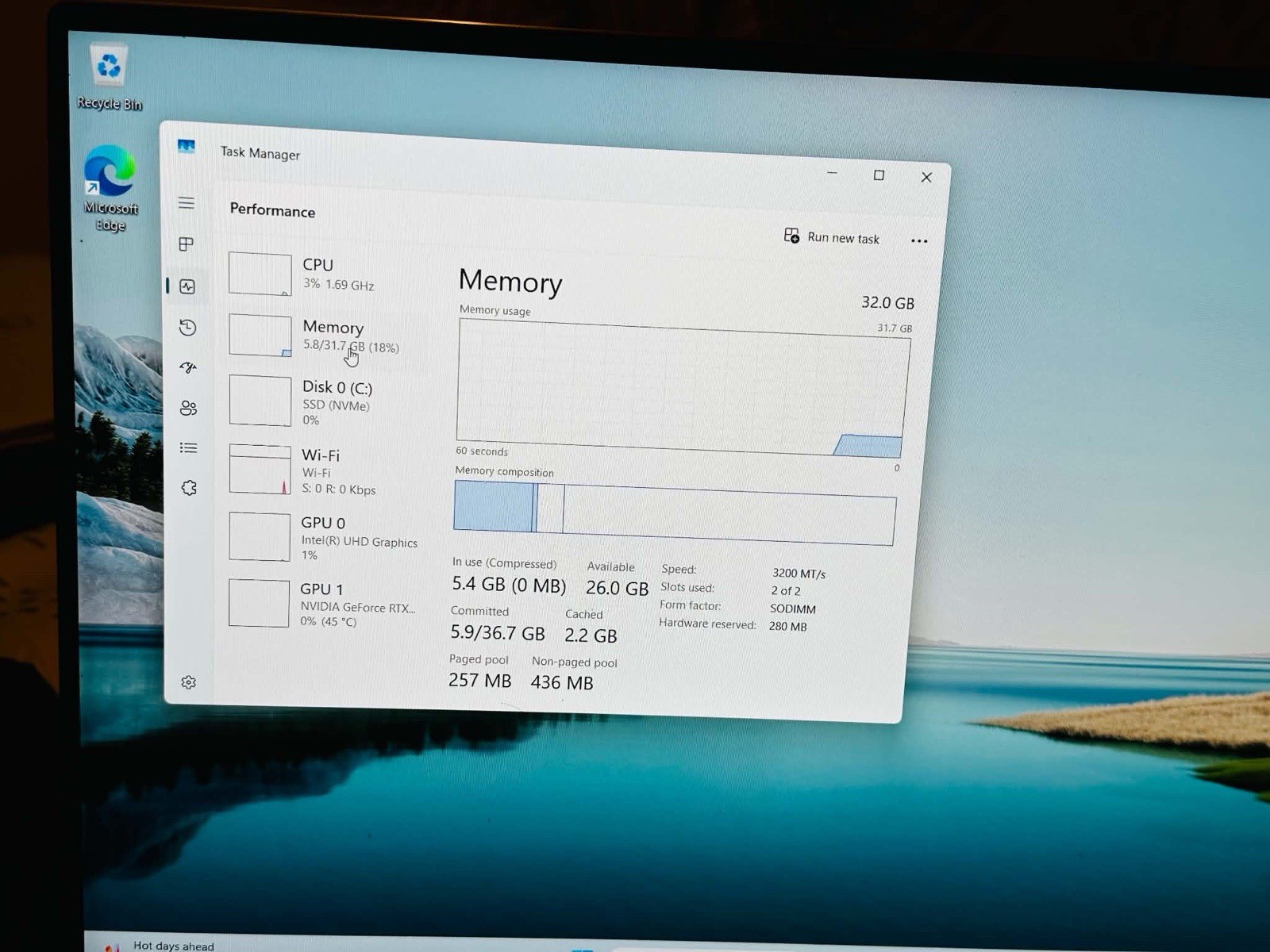Maximize the Task Manager window
The width and height of the screenshot is (1270, 952).
[x=879, y=175]
